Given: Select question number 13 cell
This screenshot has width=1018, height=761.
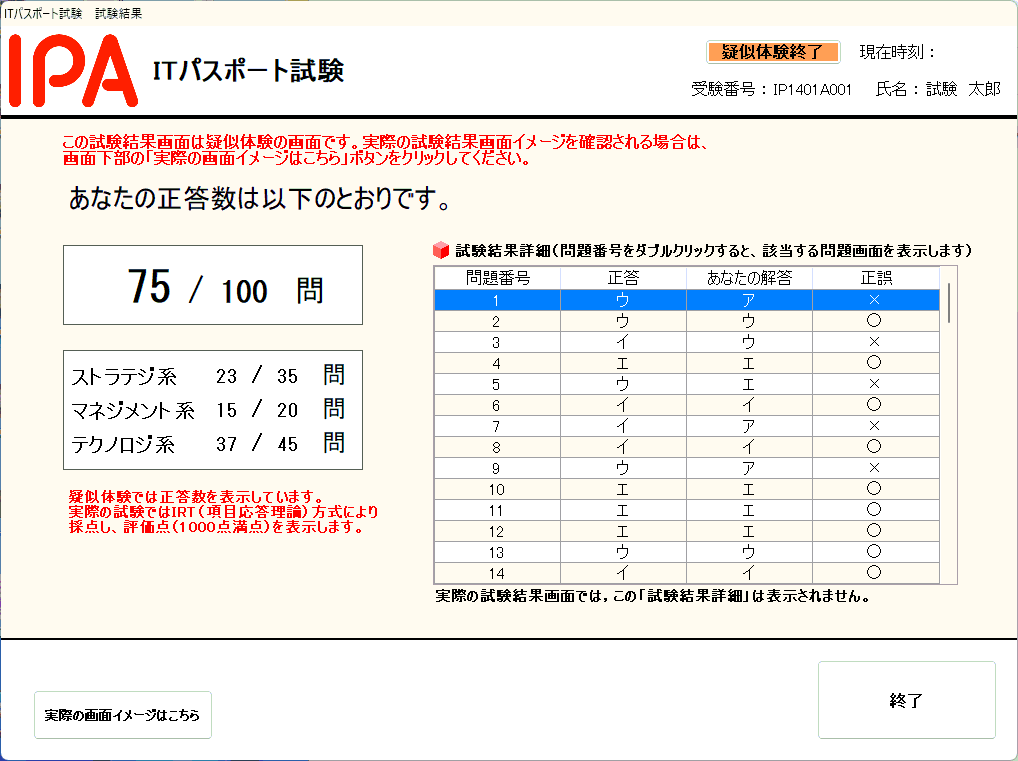Looking at the screenshot, I should 497,552.
